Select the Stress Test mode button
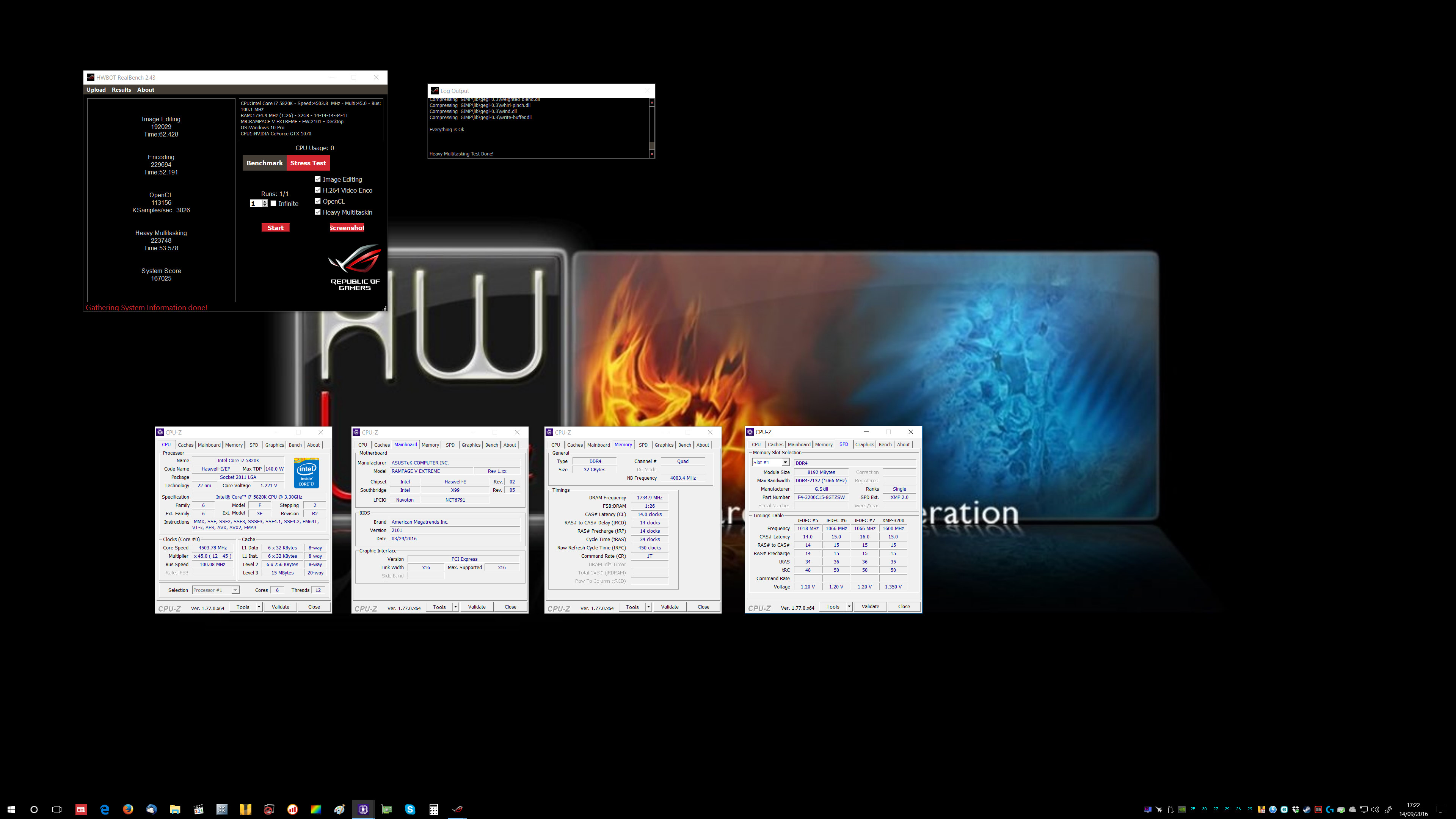Image resolution: width=1456 pixels, height=819 pixels. pyautogui.click(x=308, y=163)
